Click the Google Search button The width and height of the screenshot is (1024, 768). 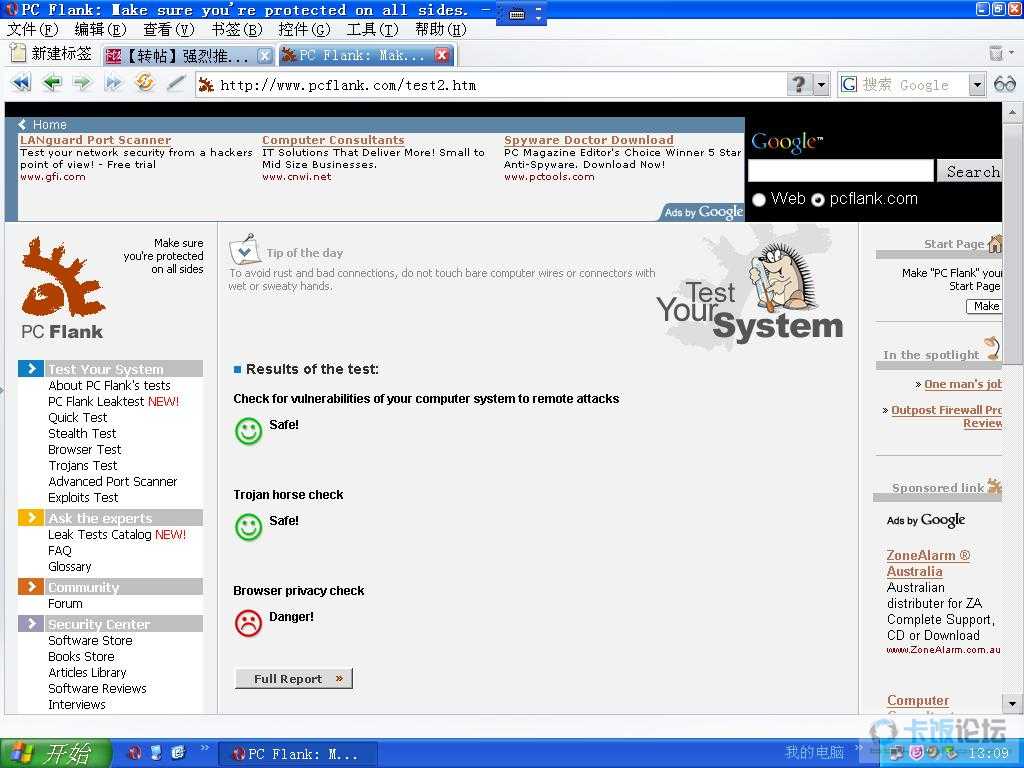coord(970,171)
